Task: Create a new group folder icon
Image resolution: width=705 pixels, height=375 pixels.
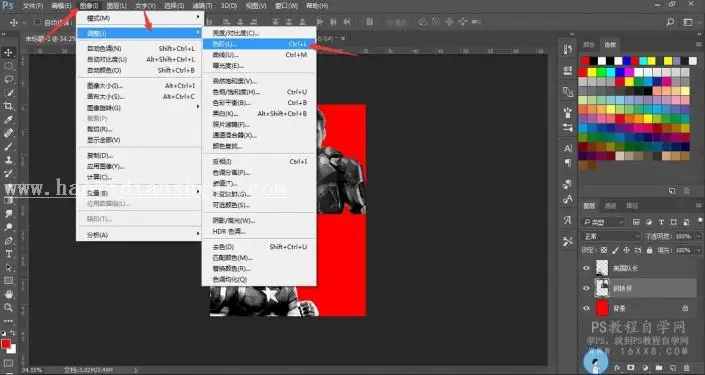Action: point(658,367)
